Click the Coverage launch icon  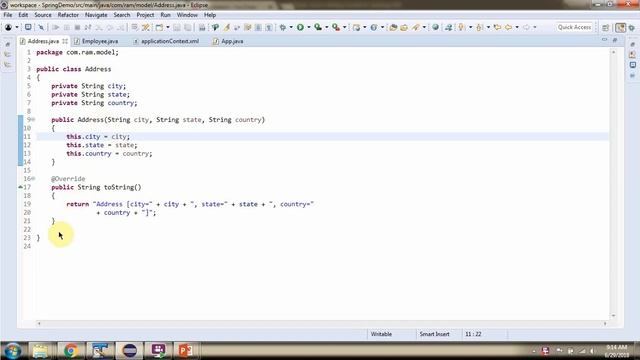coord(318,27)
